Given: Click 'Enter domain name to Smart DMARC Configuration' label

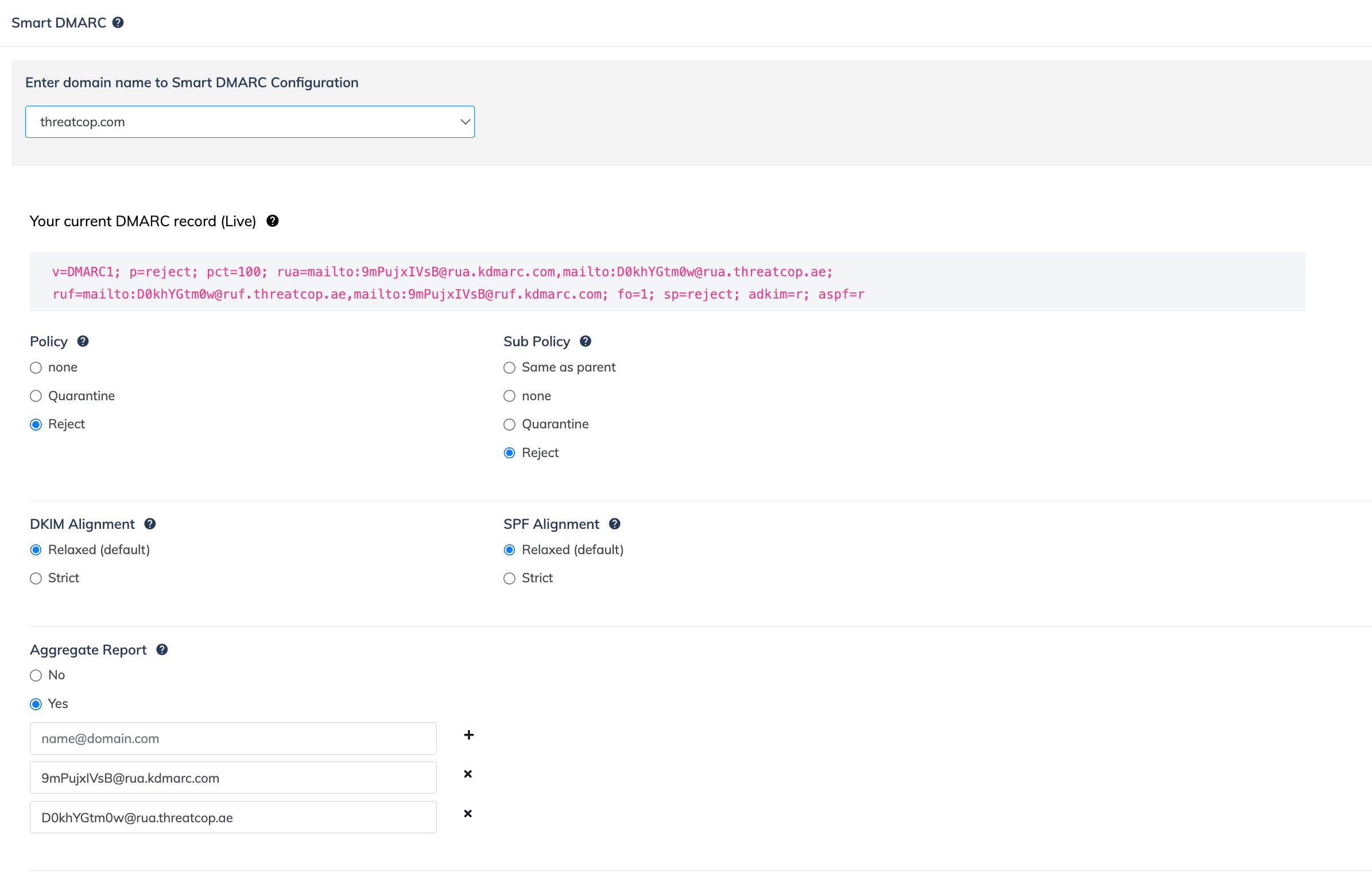Looking at the screenshot, I should point(192,83).
